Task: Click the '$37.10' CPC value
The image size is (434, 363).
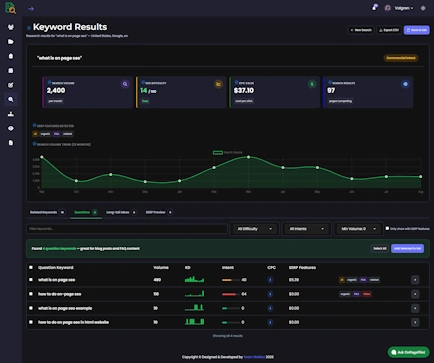Action: click(244, 90)
